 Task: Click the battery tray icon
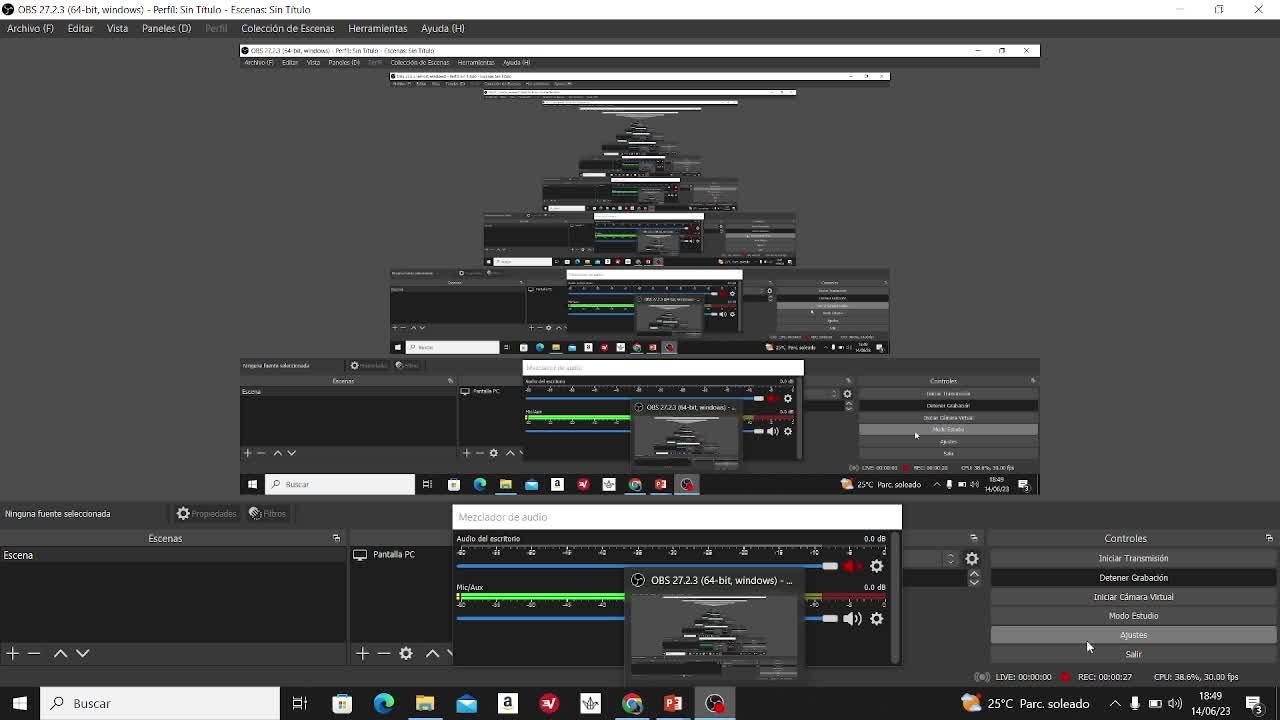point(1155,703)
